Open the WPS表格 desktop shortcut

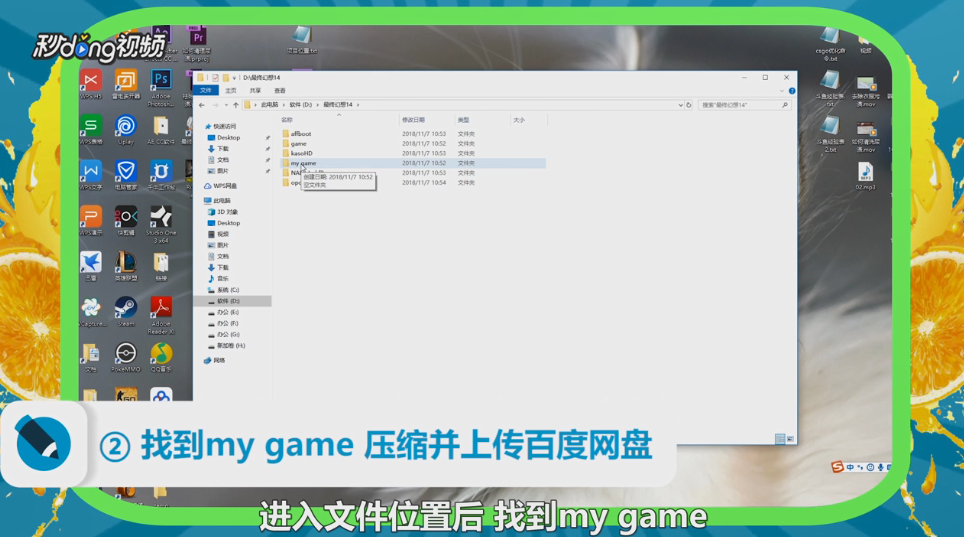(x=90, y=130)
